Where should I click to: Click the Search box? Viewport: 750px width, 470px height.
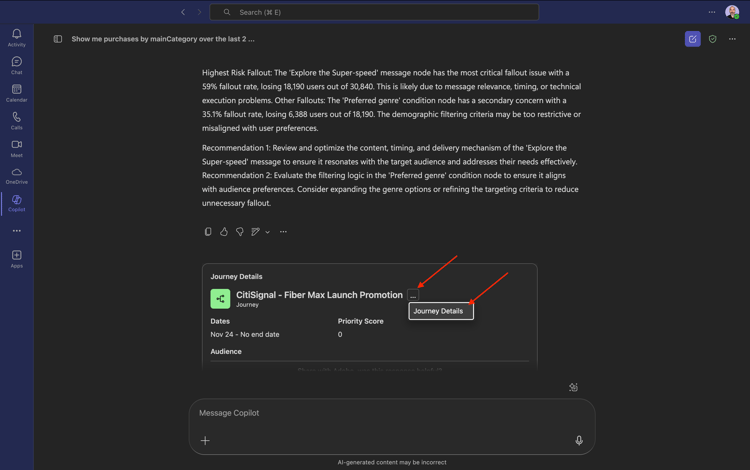click(x=374, y=12)
